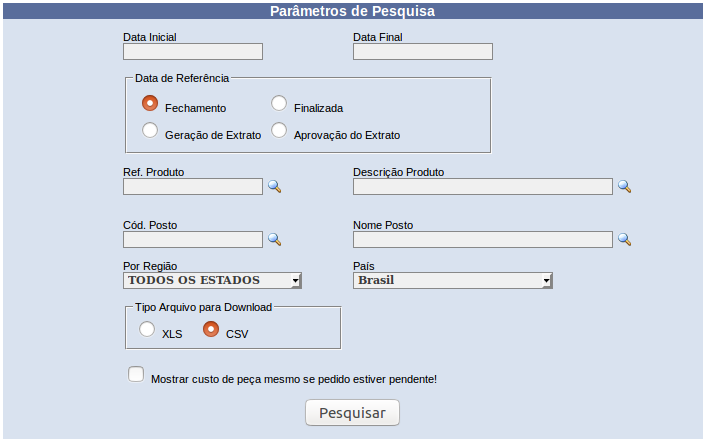
Task: Open the lookup icon for Descrição Produto
Action: point(624,186)
